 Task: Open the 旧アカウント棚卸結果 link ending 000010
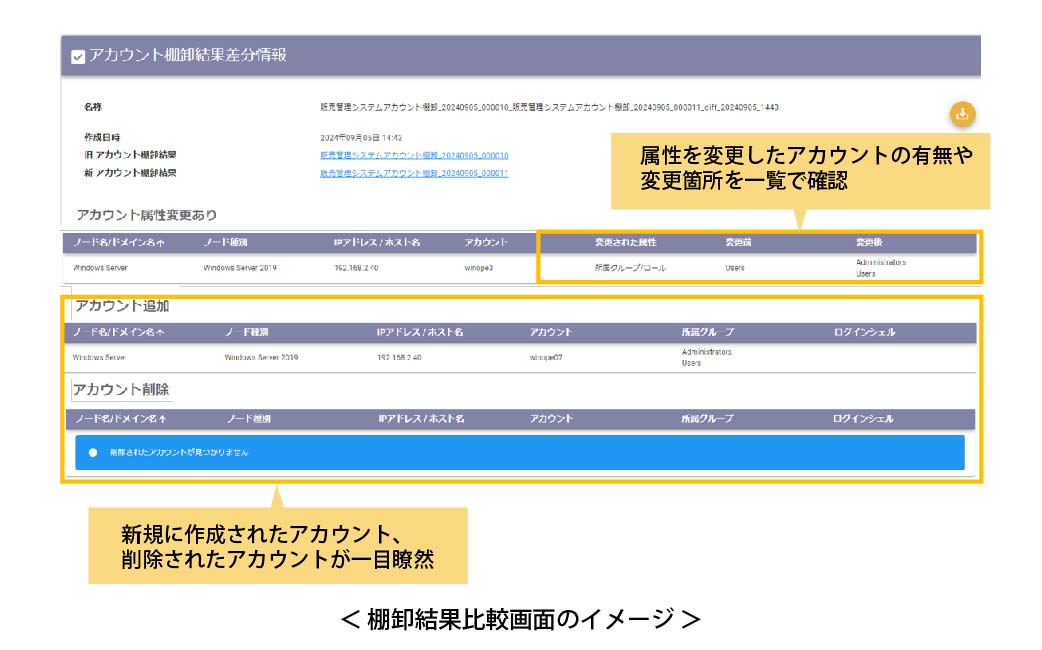point(414,156)
